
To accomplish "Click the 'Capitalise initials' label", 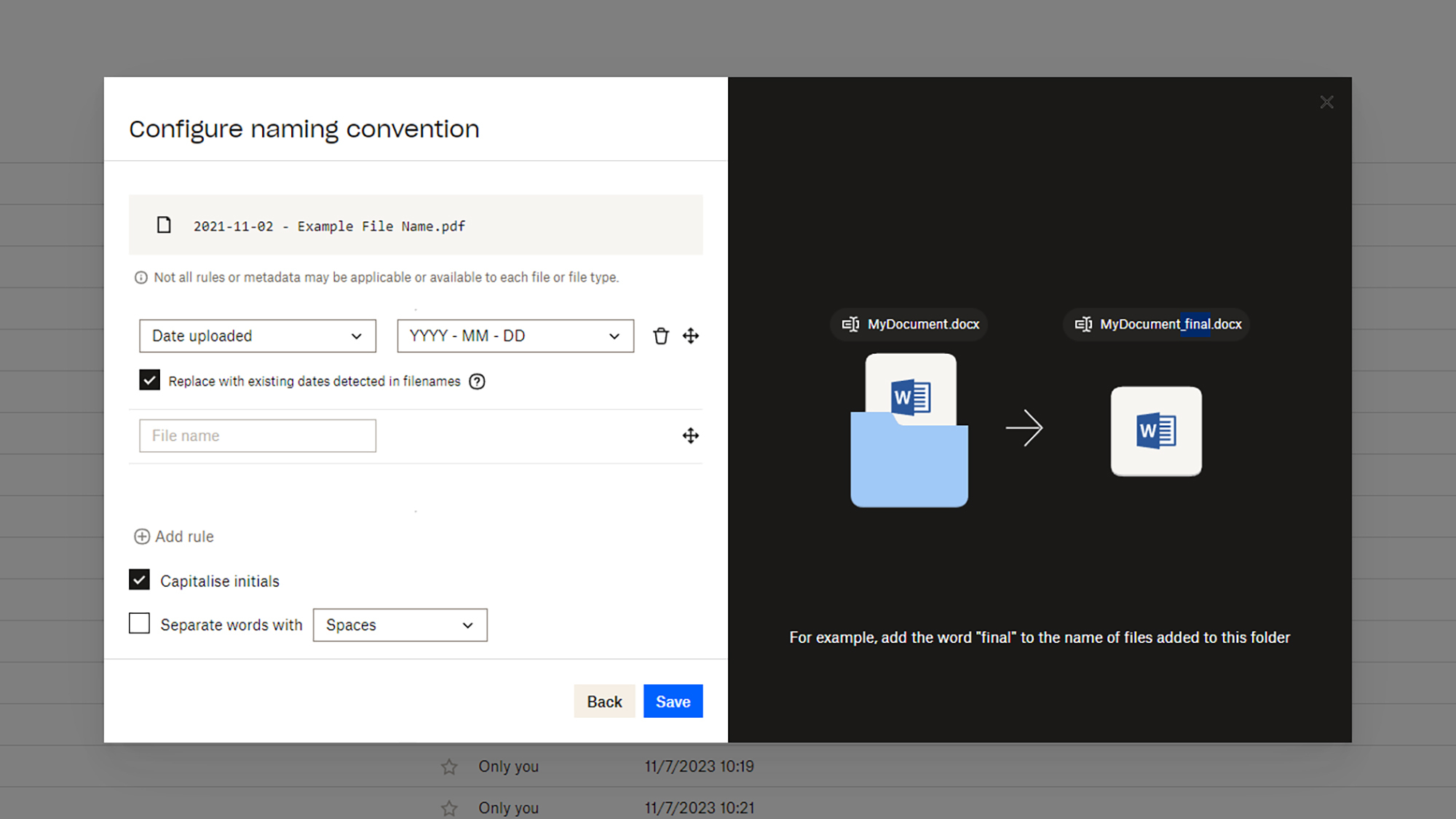I will click(220, 581).
